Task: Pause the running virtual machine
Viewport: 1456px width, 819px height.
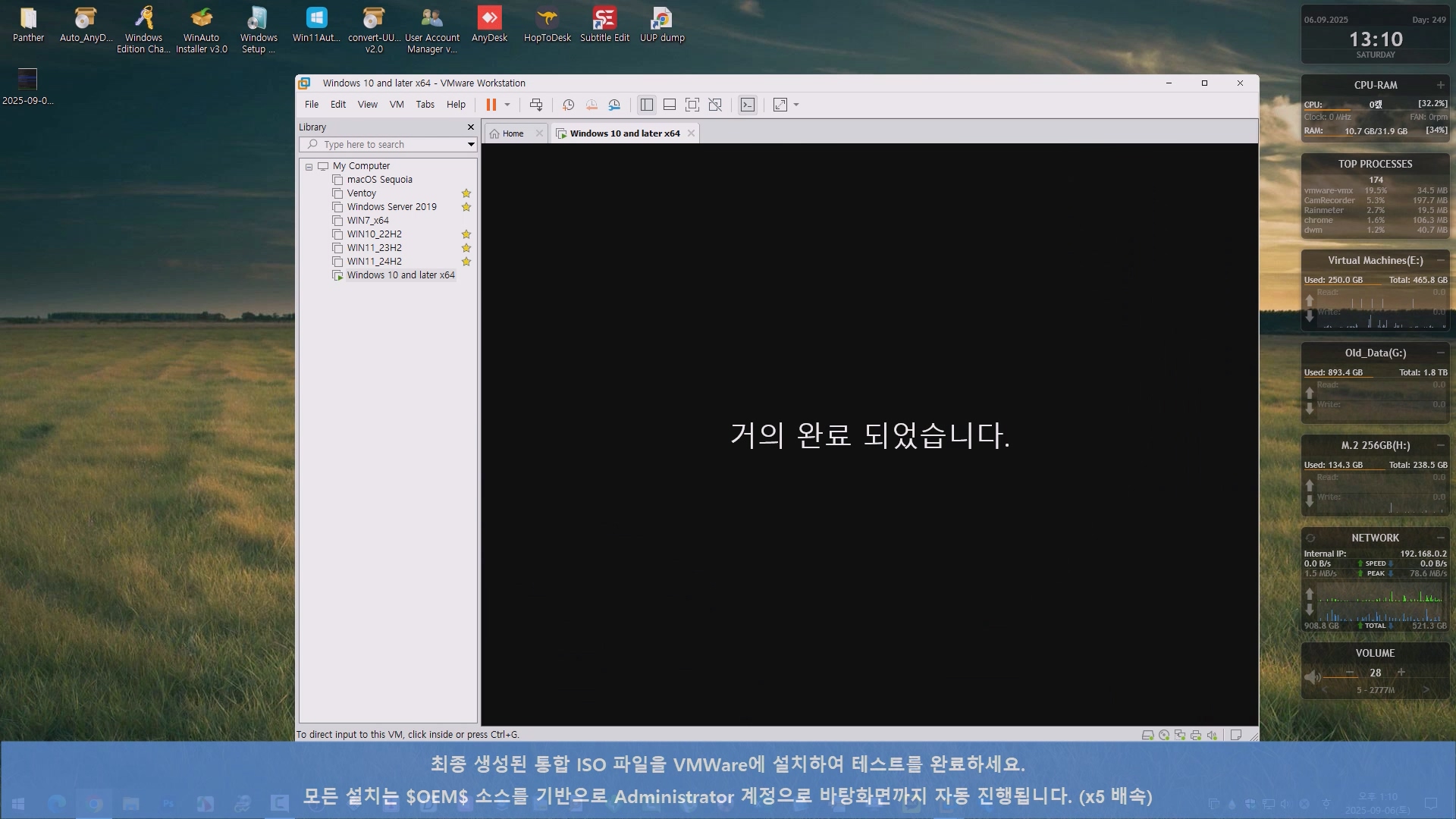Action: pos(491,105)
